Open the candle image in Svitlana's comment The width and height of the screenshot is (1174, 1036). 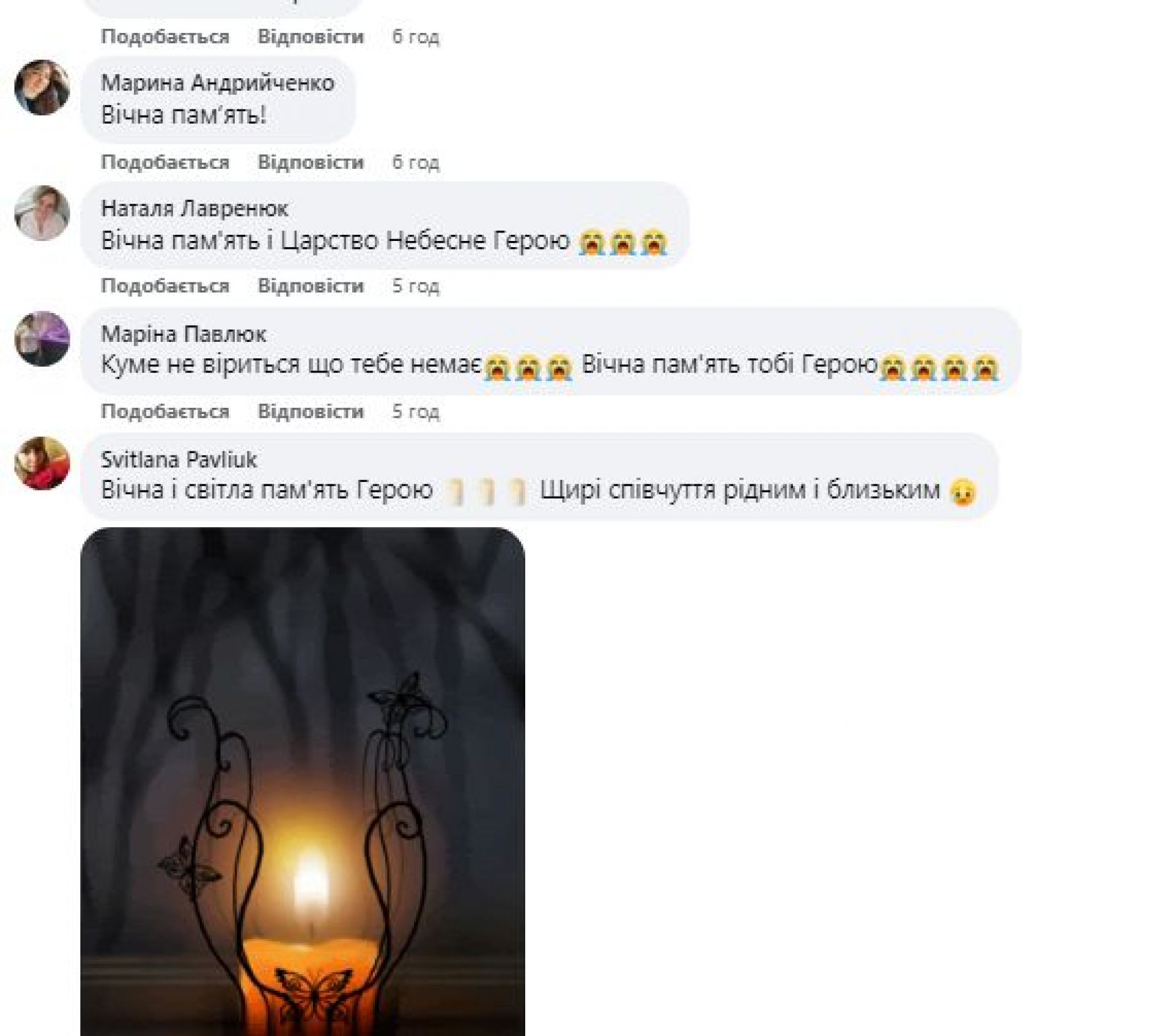303,782
